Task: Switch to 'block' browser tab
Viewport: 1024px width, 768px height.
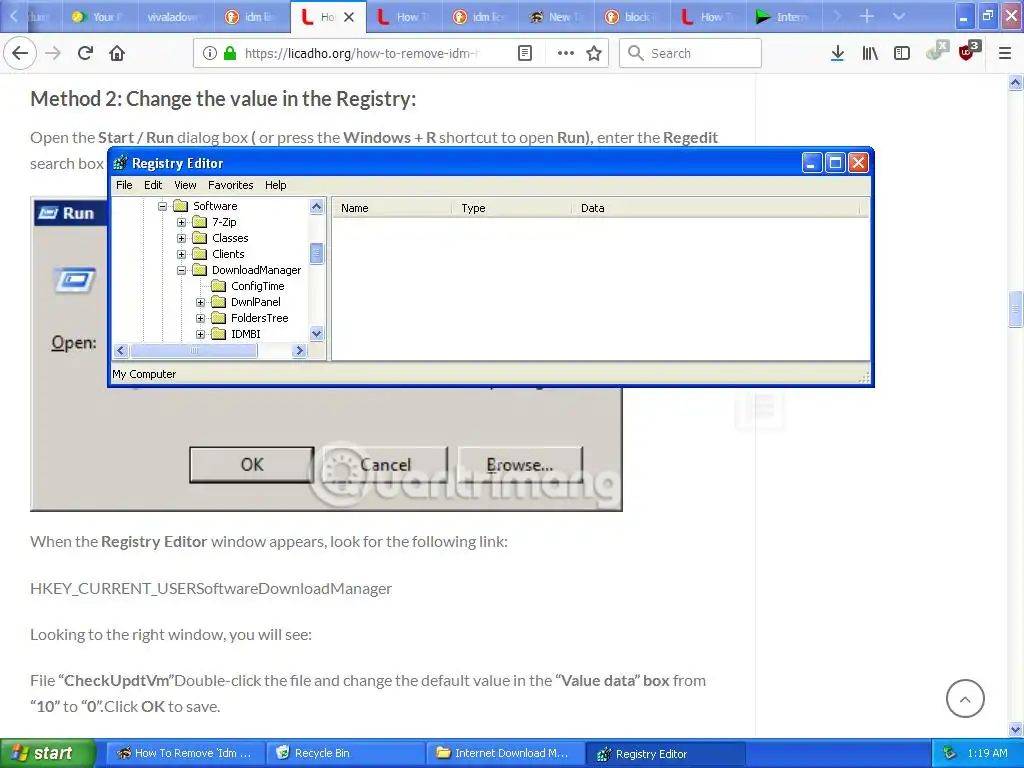Action: 632,17
